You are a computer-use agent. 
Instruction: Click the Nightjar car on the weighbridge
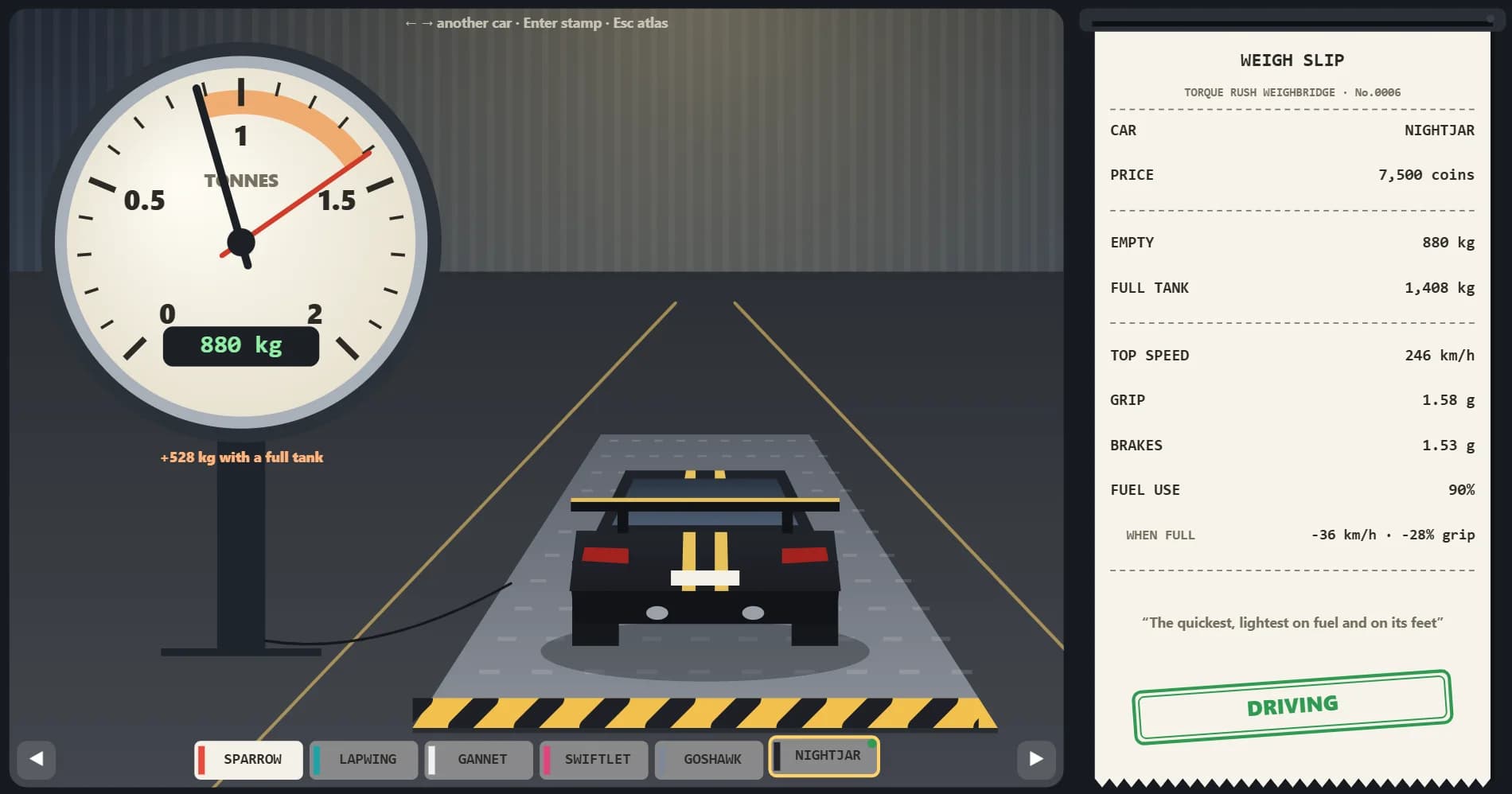pyautogui.click(x=705, y=557)
